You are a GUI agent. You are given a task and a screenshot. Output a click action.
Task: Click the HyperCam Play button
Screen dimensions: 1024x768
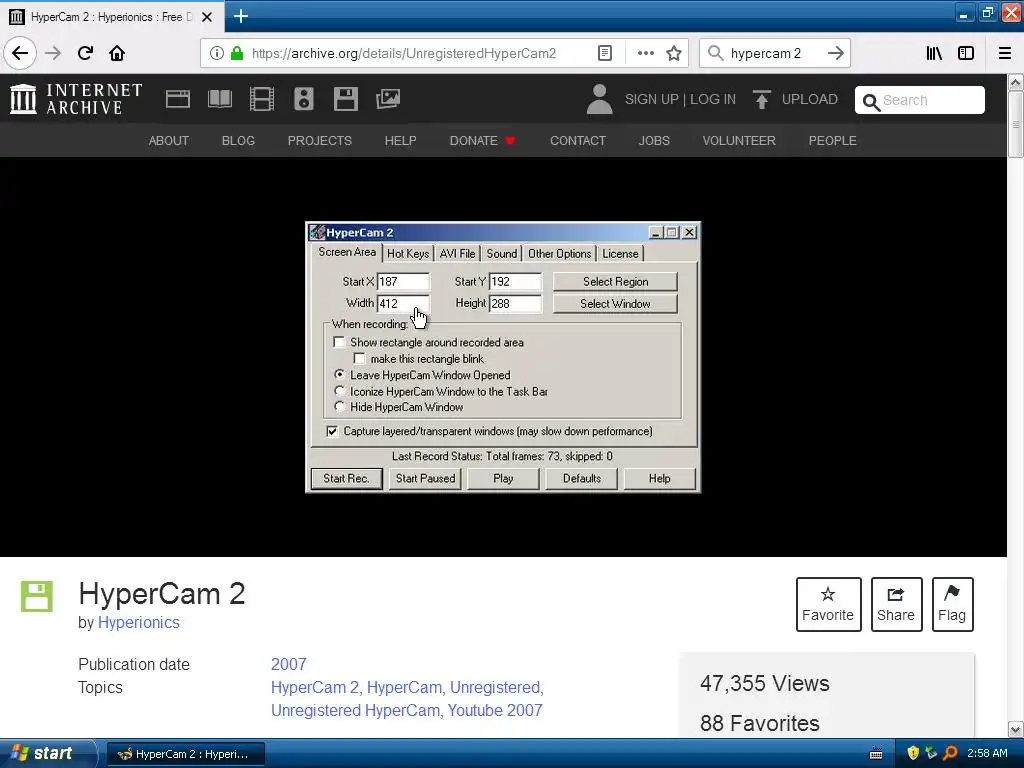coord(503,478)
